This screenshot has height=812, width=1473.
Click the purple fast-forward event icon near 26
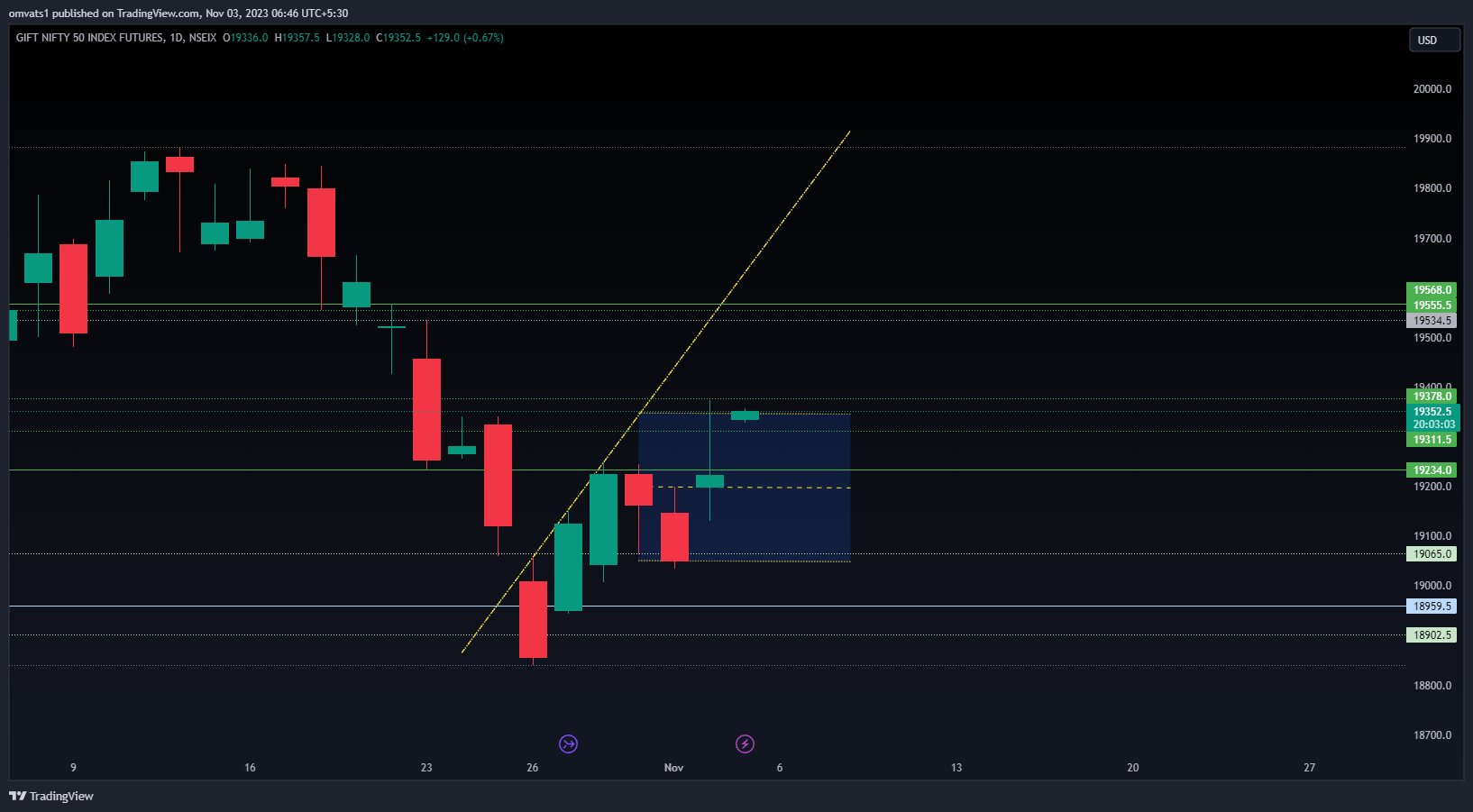[x=568, y=744]
